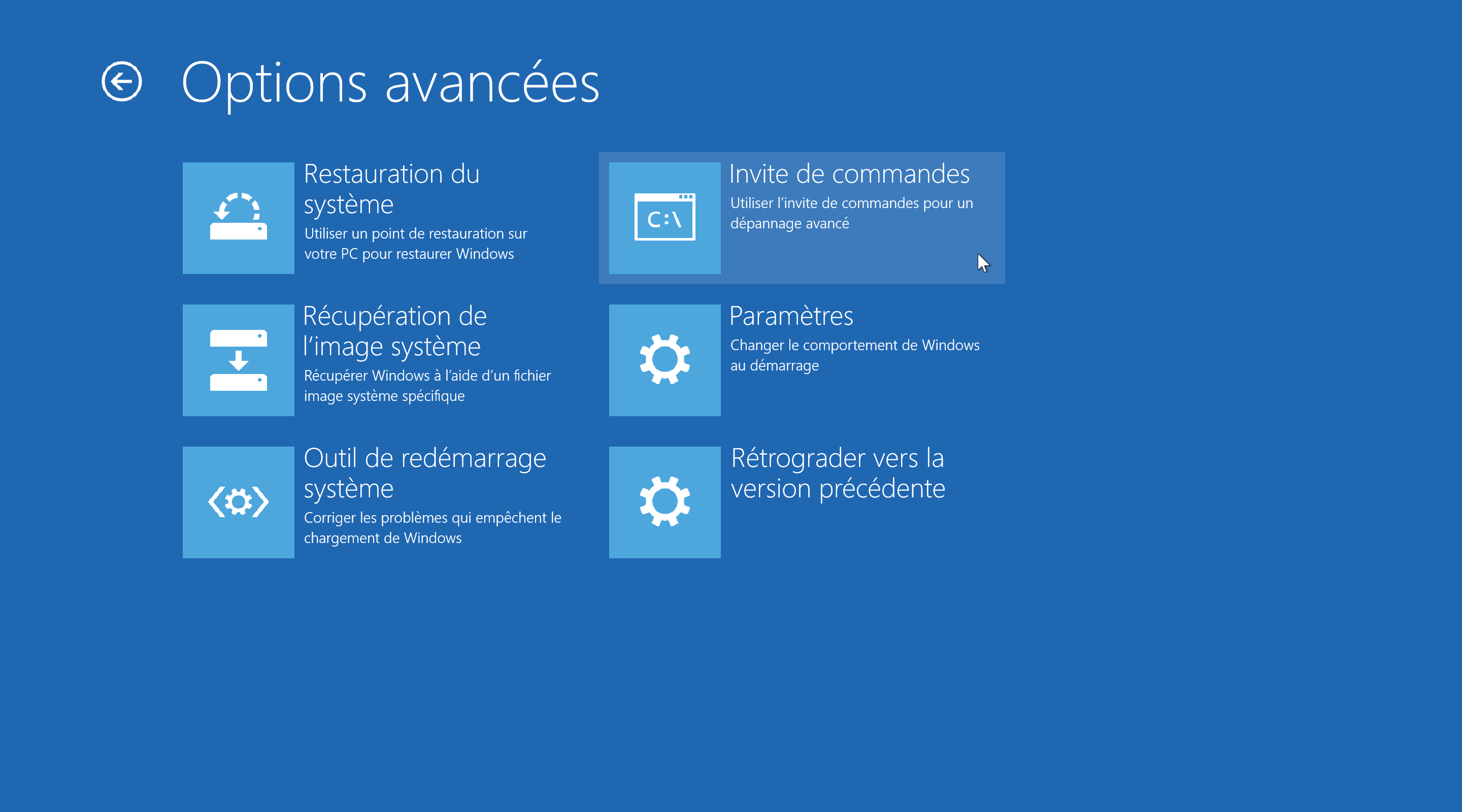The height and width of the screenshot is (812, 1462).
Task: Open the C:\ command prompt icon
Action: tap(660, 215)
